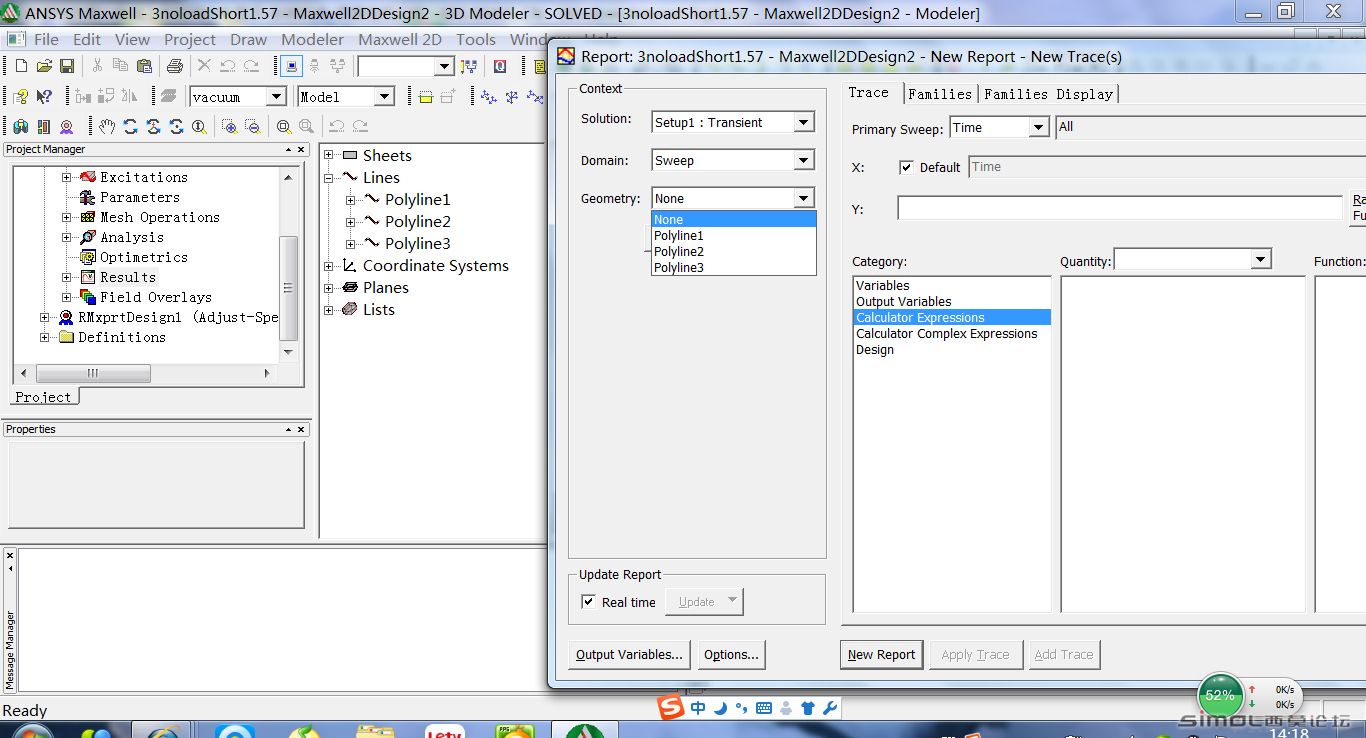Screen dimensions: 1366x738
Task: Click the red Q icon in top toolbar
Action: point(500,66)
